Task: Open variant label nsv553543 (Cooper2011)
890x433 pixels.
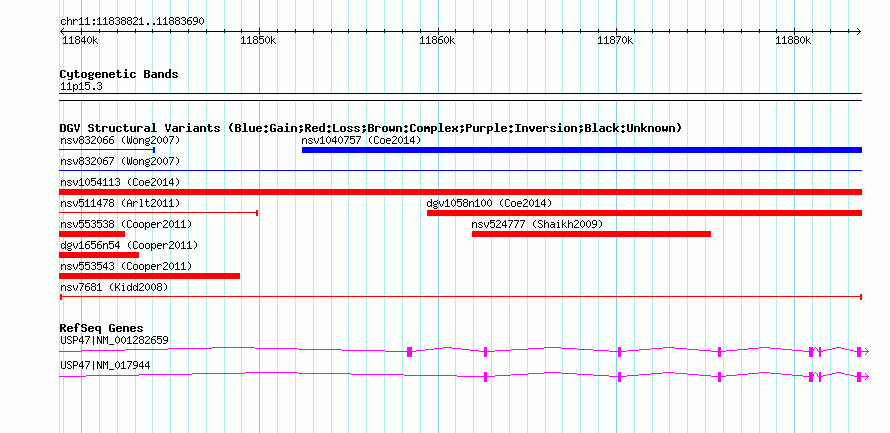Action: point(126,266)
